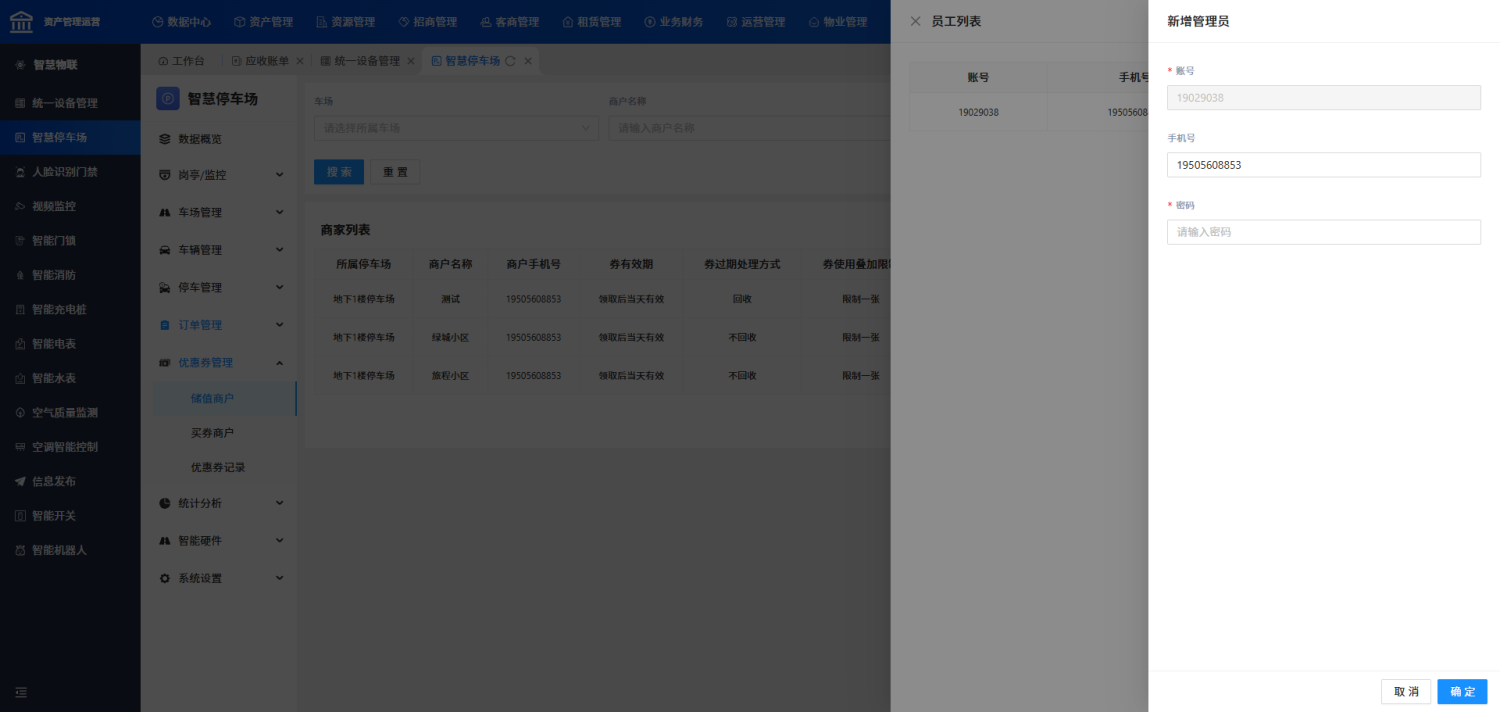The width and height of the screenshot is (1500, 712).
Task: Open 客商管理 in the top navigation
Action: pos(509,22)
